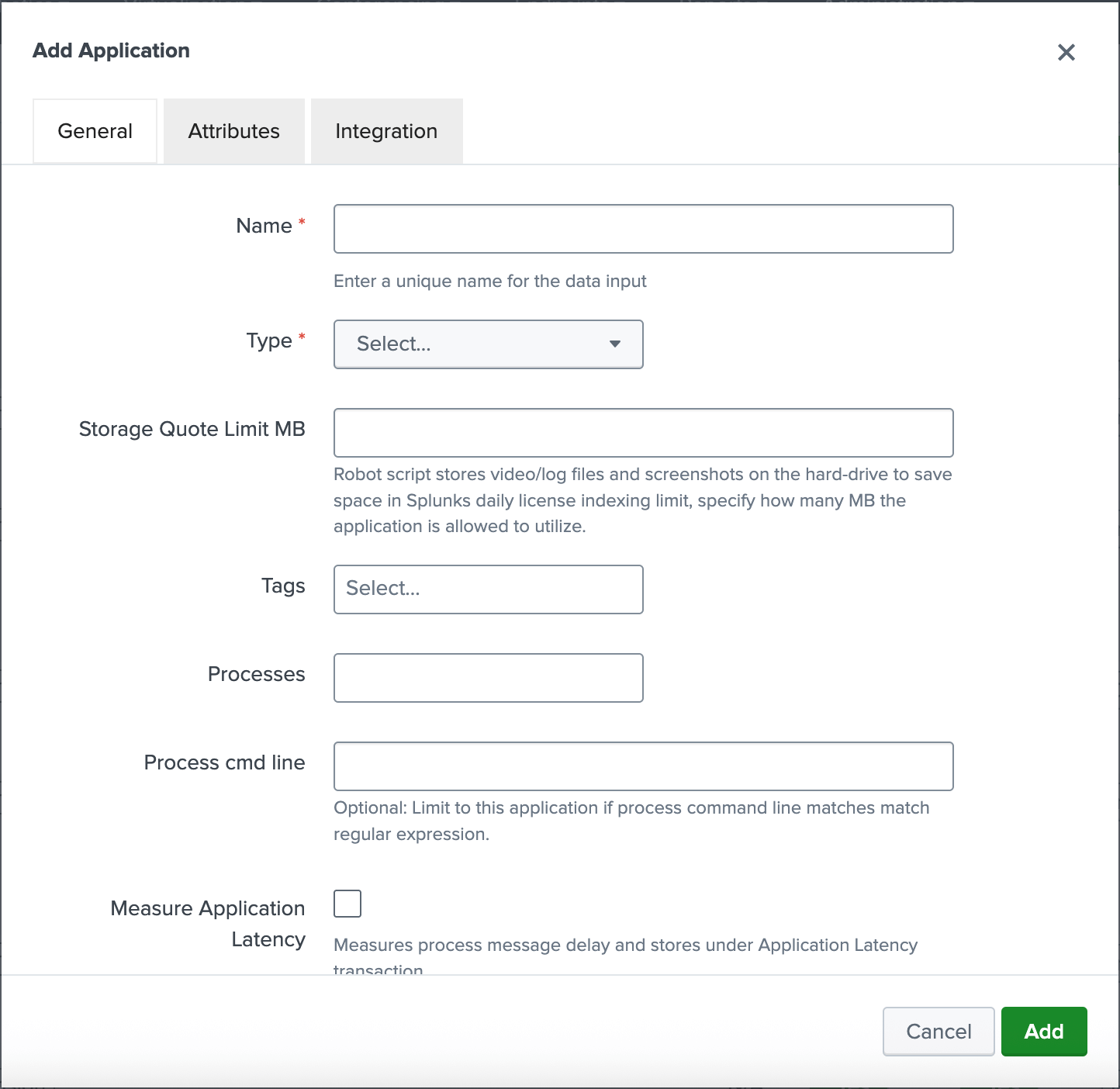1120x1089 pixels.
Task: Open the Tags select box
Action: point(488,589)
